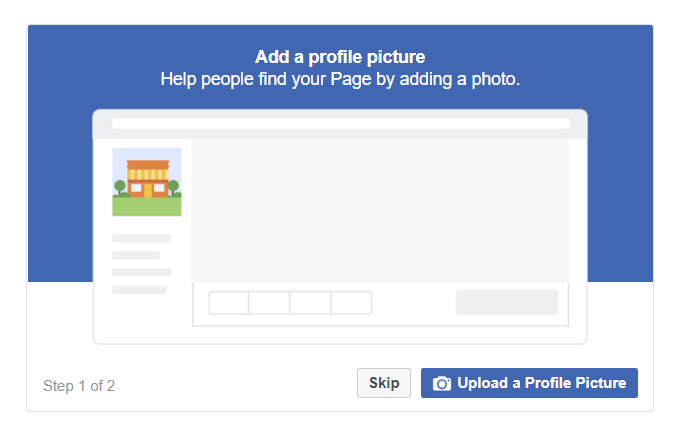Click the third tab box in mockup

tap(310, 303)
